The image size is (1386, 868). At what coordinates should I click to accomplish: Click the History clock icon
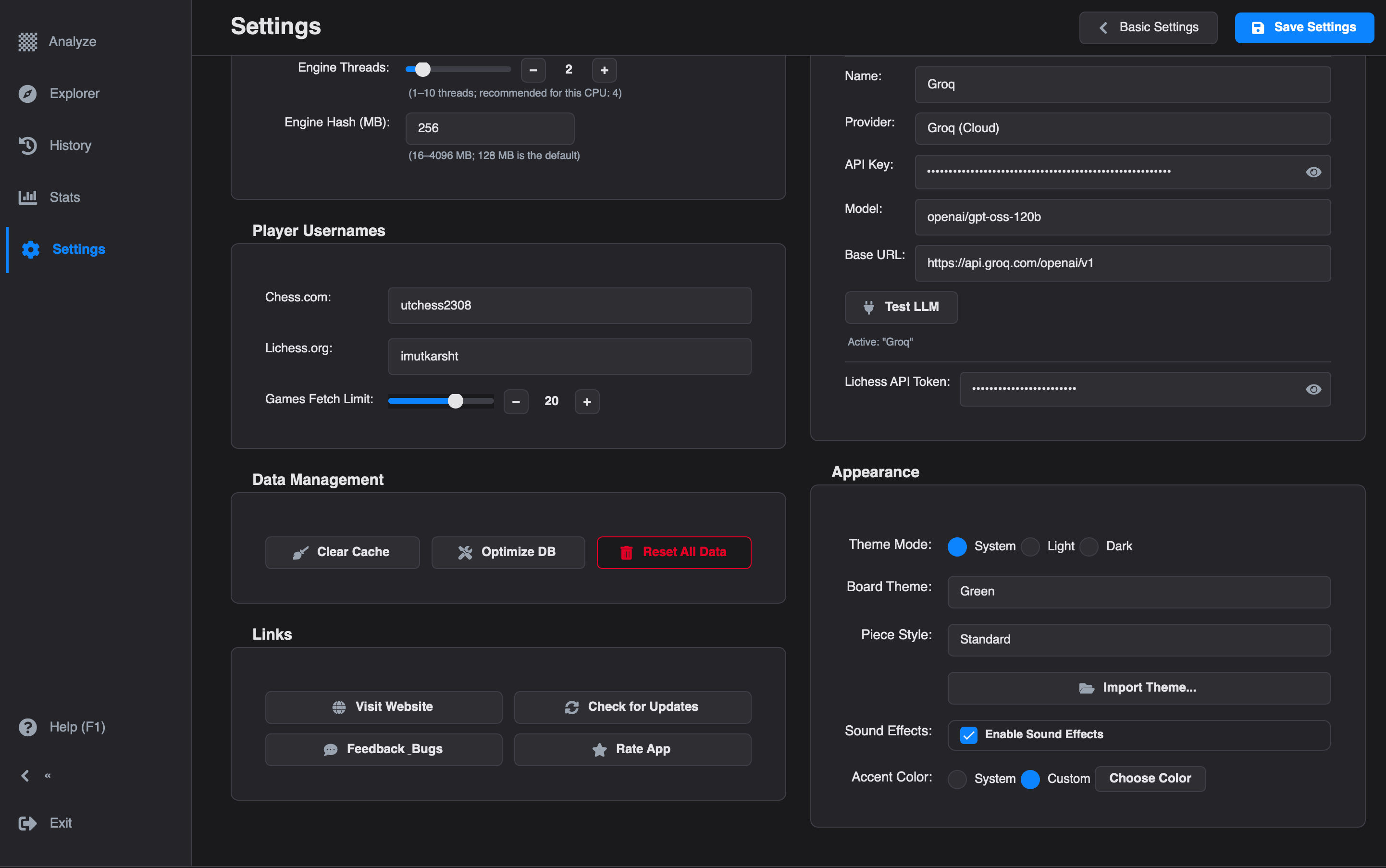pyautogui.click(x=27, y=145)
